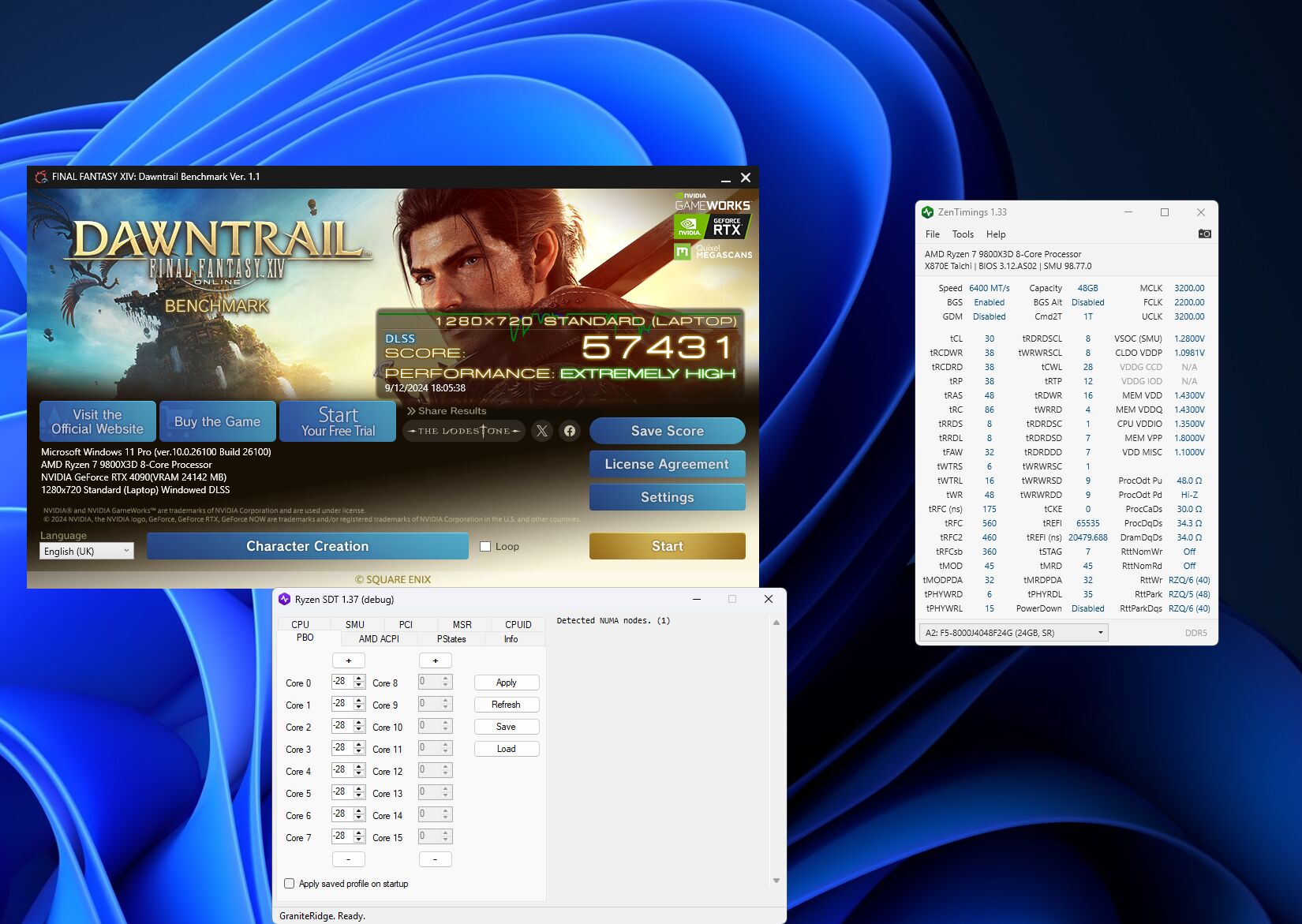Minimize the ZenTimings window
The width and height of the screenshot is (1302, 924).
point(1128,212)
